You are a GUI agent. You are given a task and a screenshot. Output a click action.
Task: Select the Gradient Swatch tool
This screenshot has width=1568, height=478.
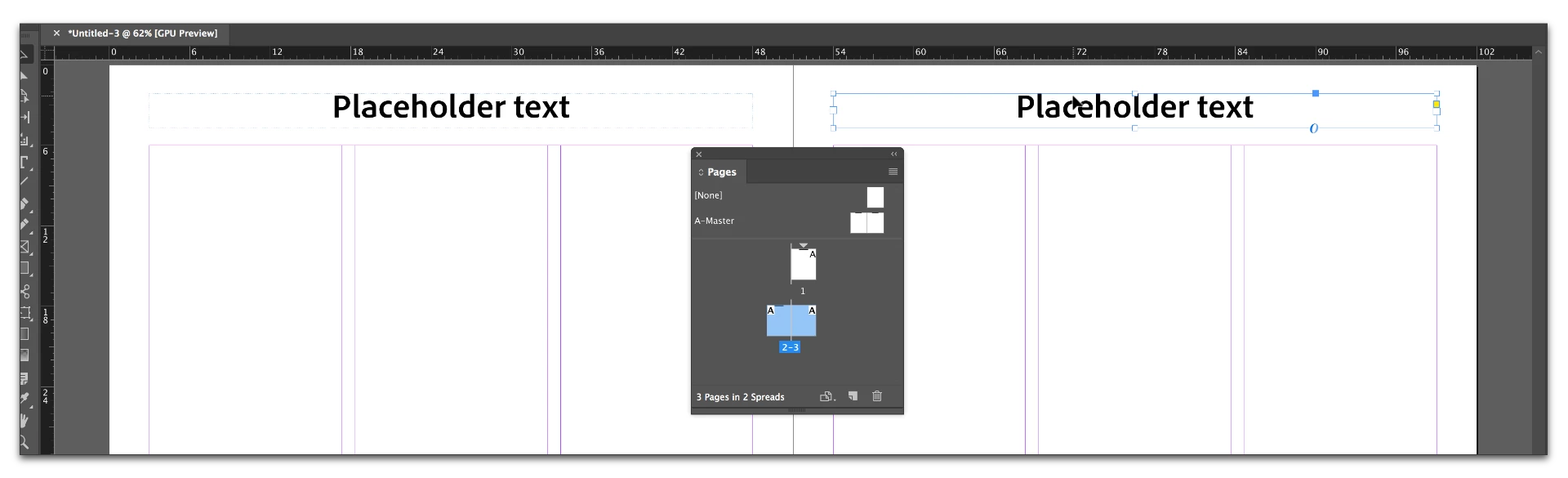pos(24,333)
